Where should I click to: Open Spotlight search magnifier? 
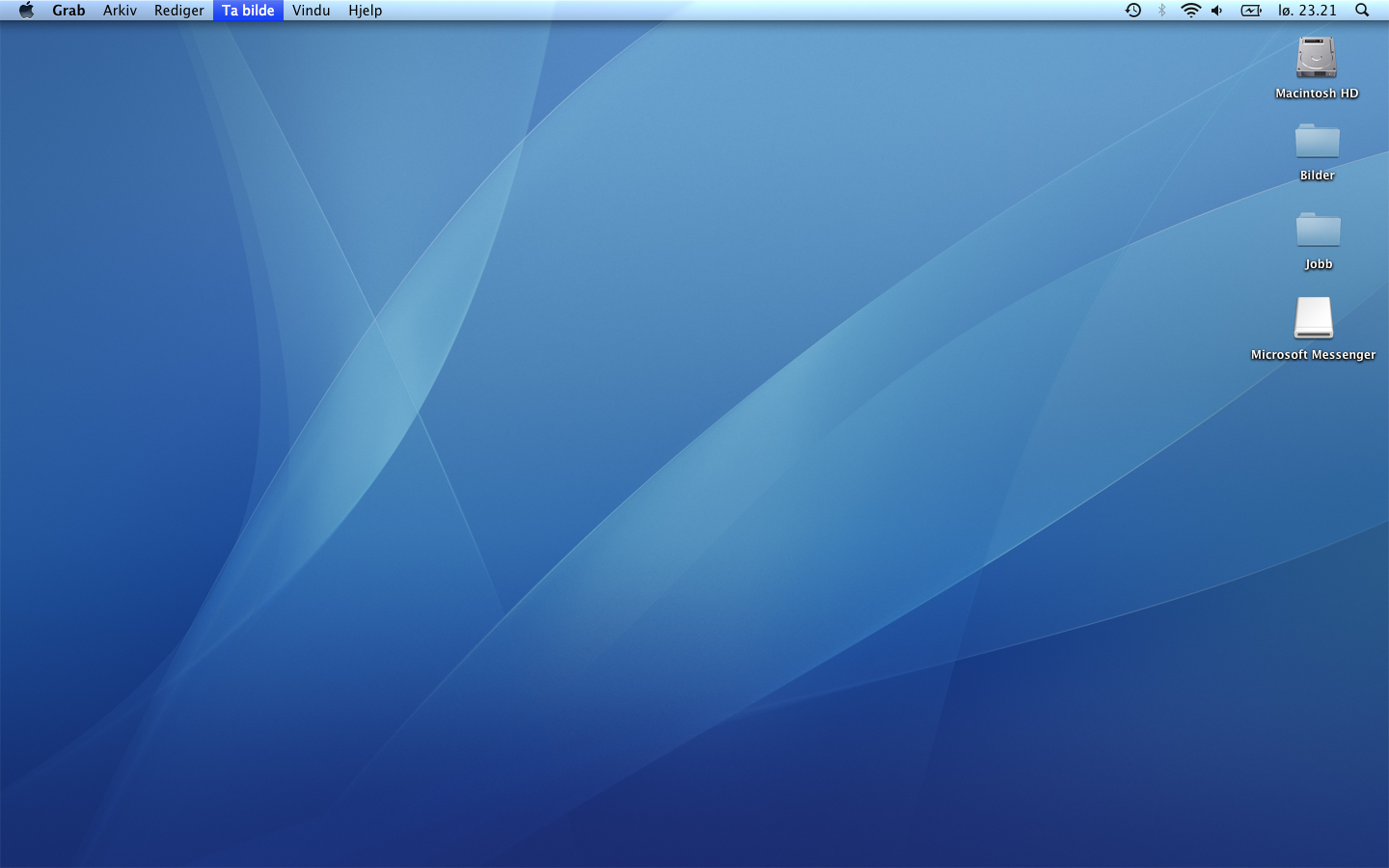point(1362,11)
